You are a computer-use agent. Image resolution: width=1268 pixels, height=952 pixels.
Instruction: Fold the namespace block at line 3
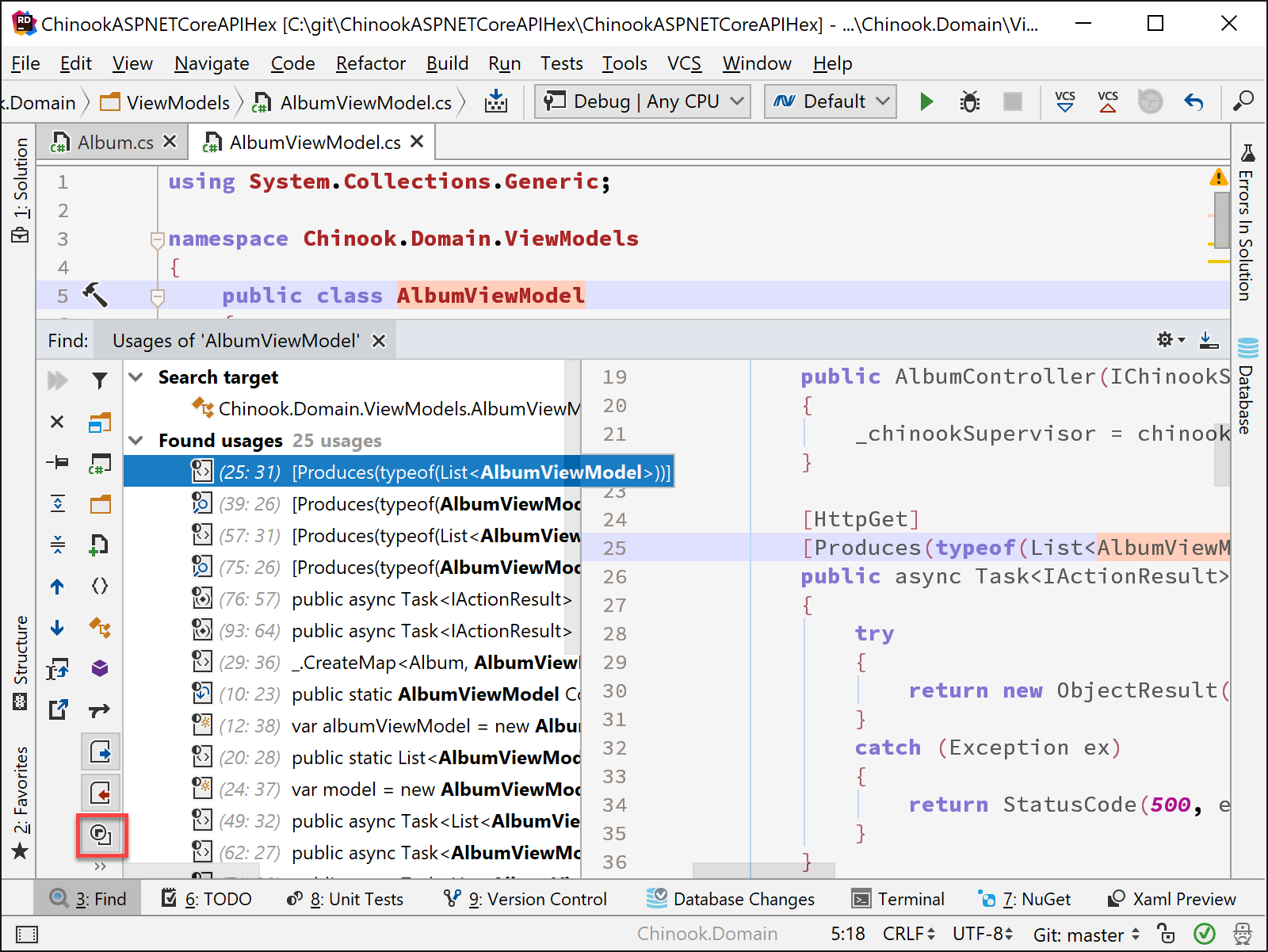(157, 239)
